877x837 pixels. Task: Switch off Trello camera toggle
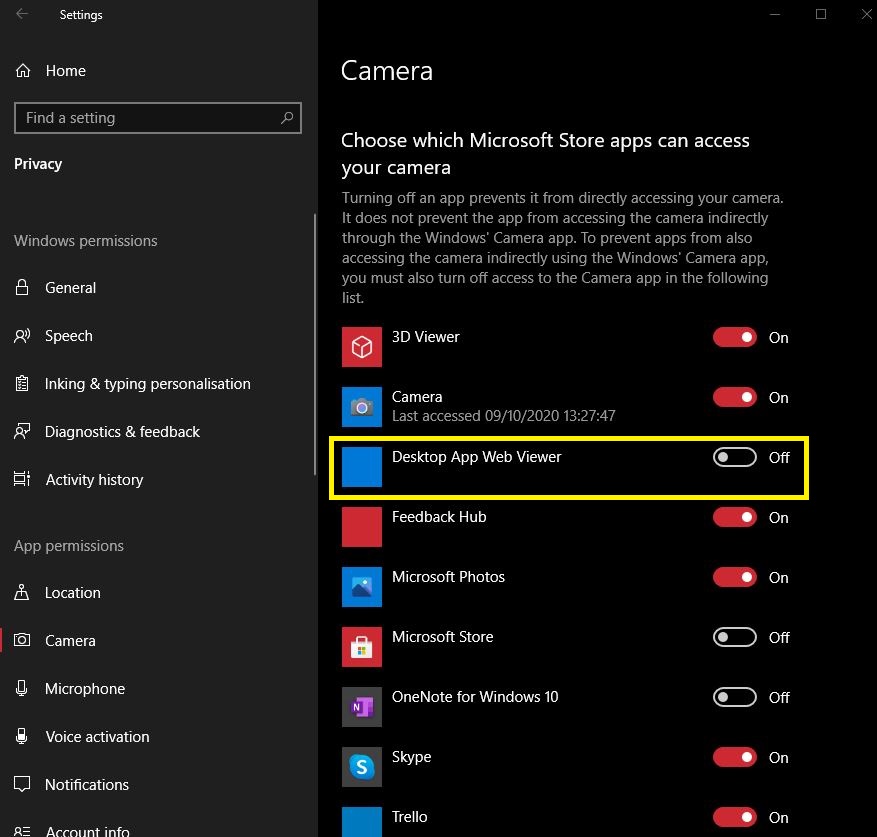tap(734, 817)
